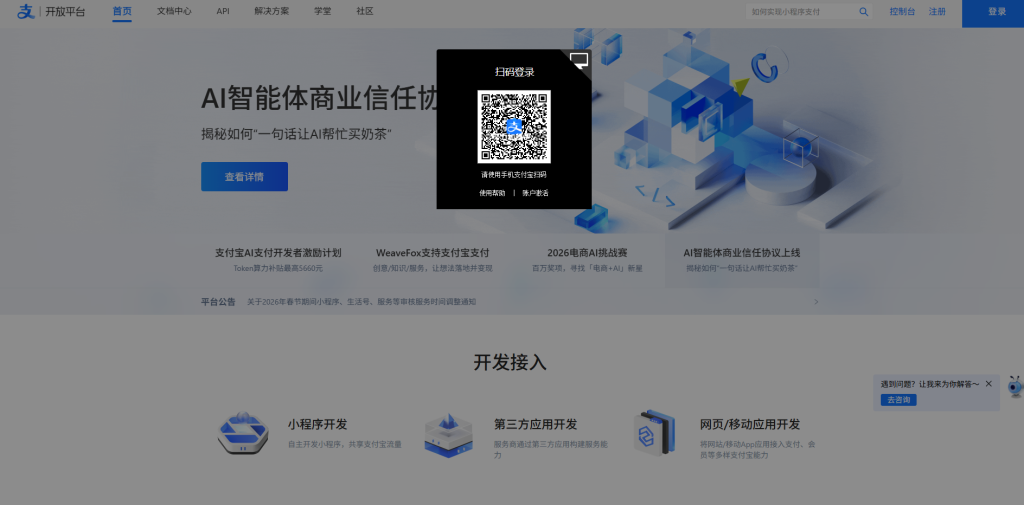Click the blue 登录 button
The image size is (1024, 505).
tap(993, 12)
